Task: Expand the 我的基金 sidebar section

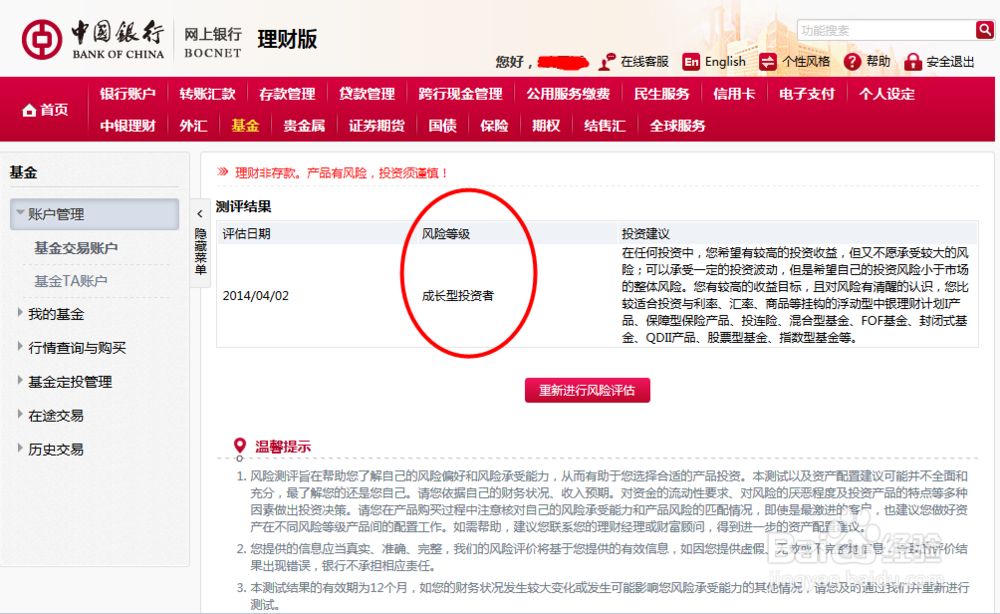Action: [56, 314]
